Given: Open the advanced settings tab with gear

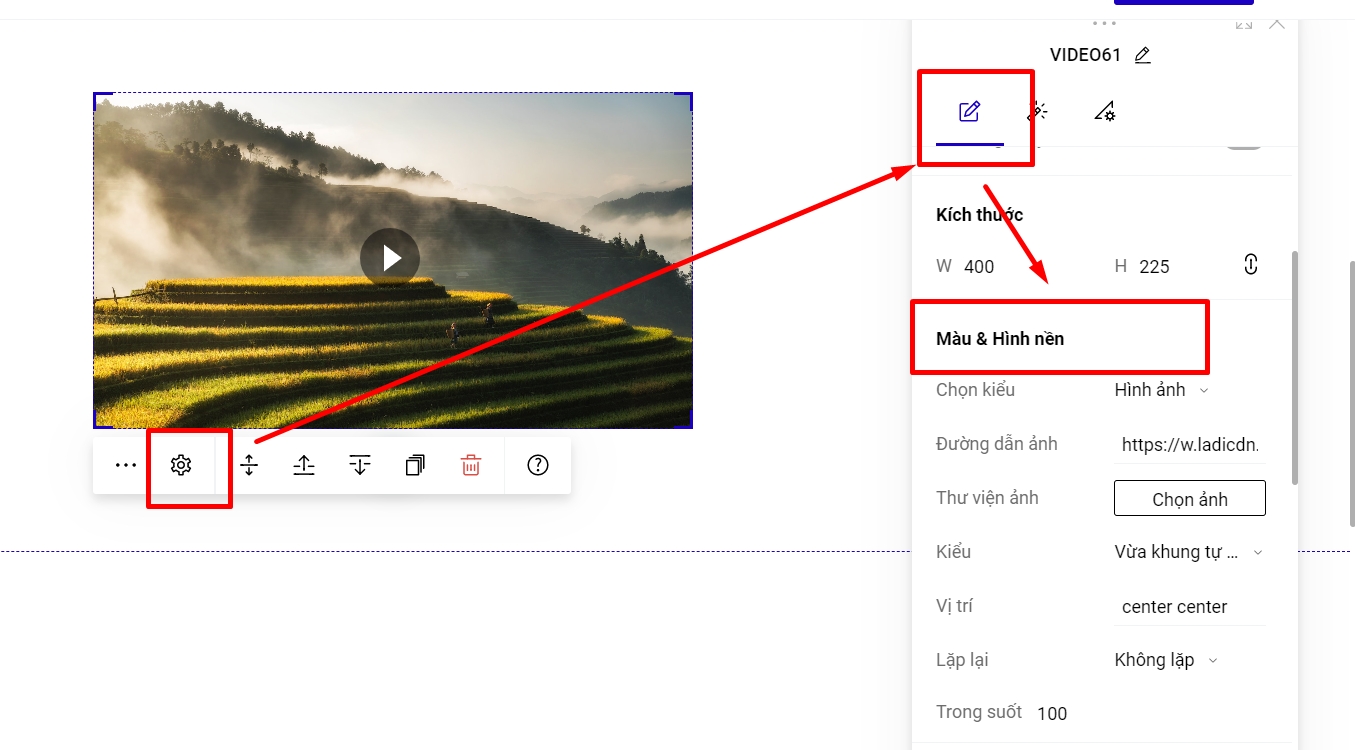Looking at the screenshot, I should point(1105,111).
